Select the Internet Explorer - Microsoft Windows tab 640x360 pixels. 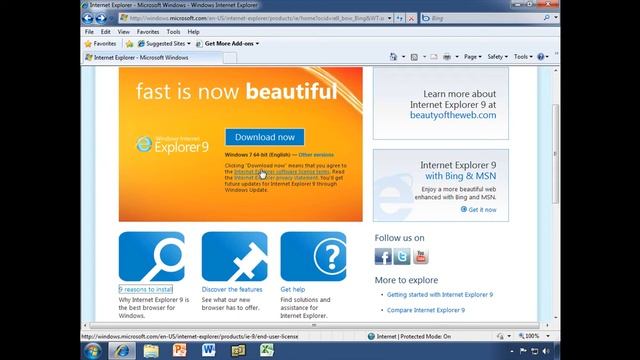click(x=152, y=58)
